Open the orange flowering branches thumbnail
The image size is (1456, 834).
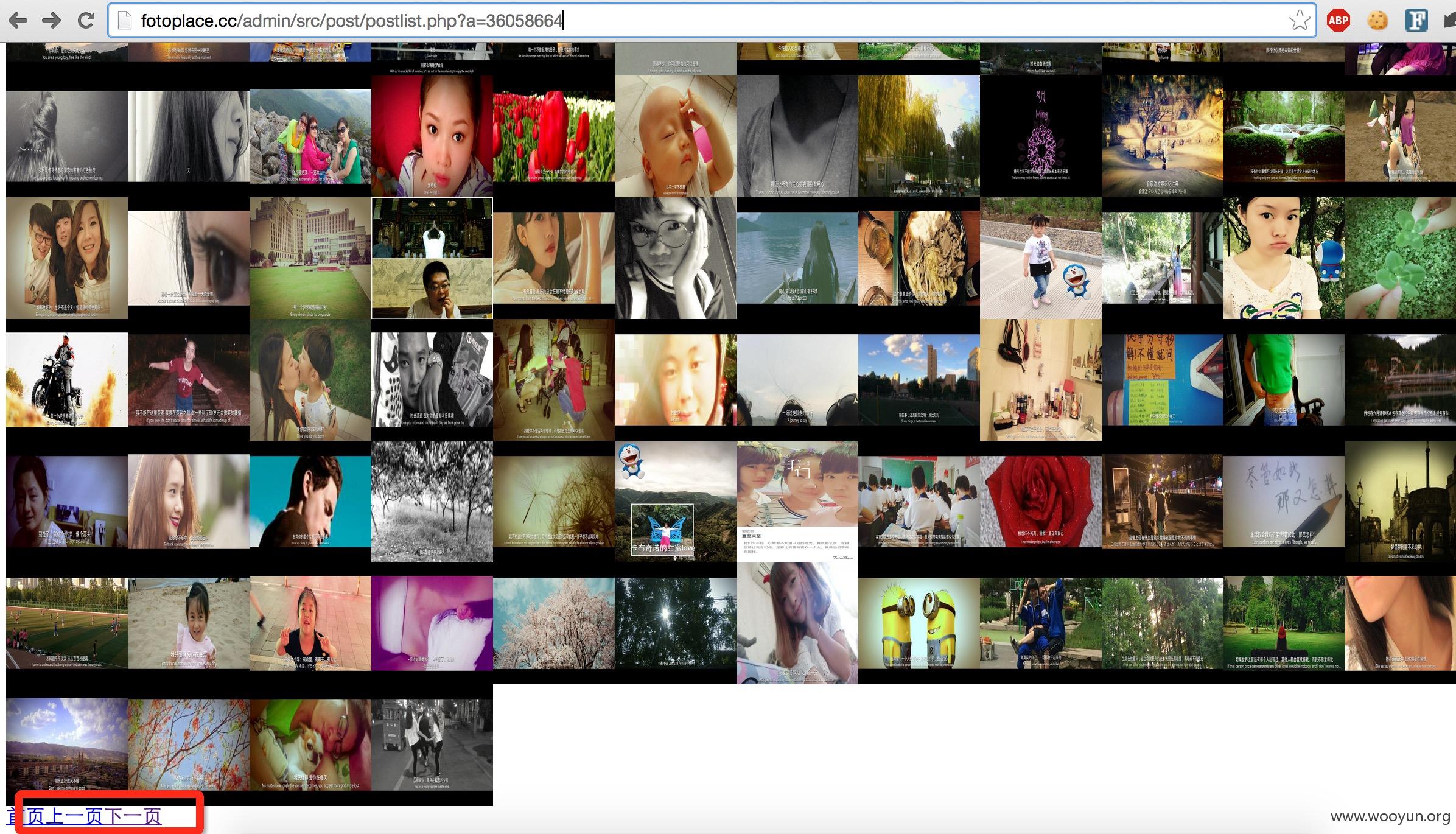189,745
